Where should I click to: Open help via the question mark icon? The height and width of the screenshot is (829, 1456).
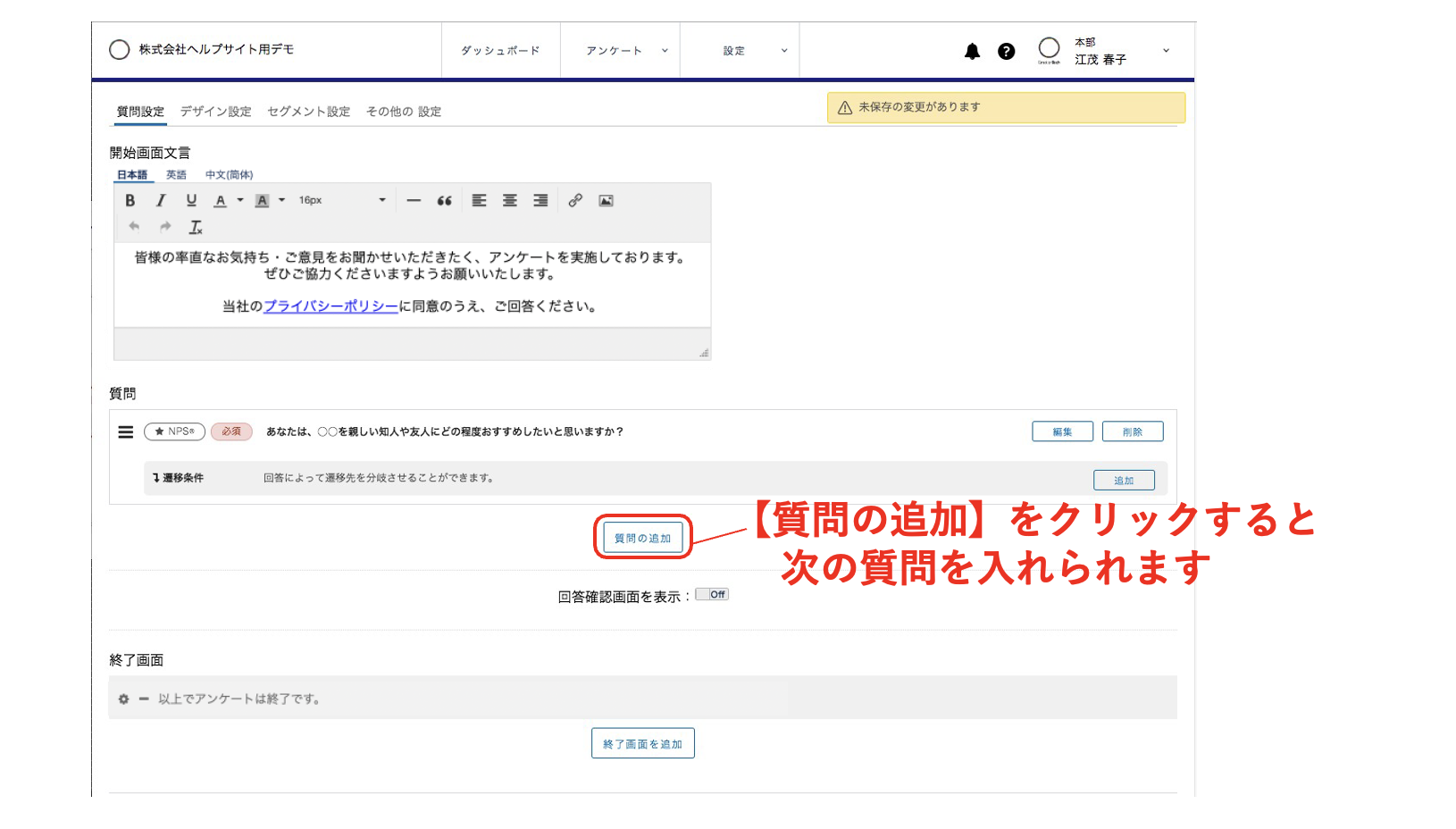(x=1006, y=52)
